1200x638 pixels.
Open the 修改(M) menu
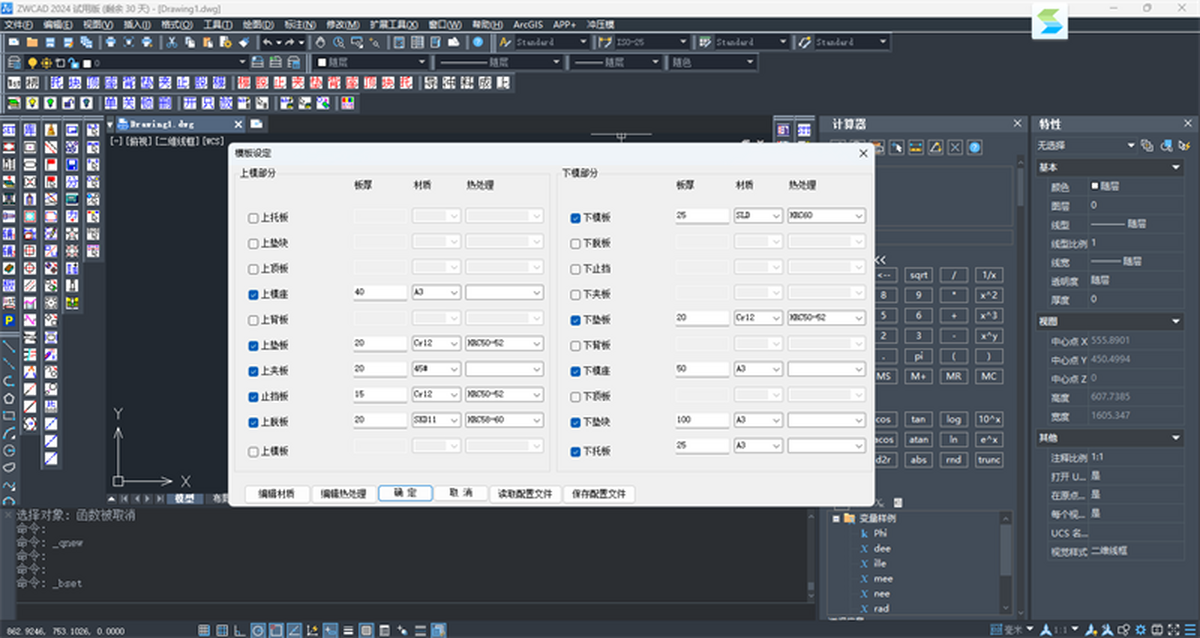click(343, 23)
